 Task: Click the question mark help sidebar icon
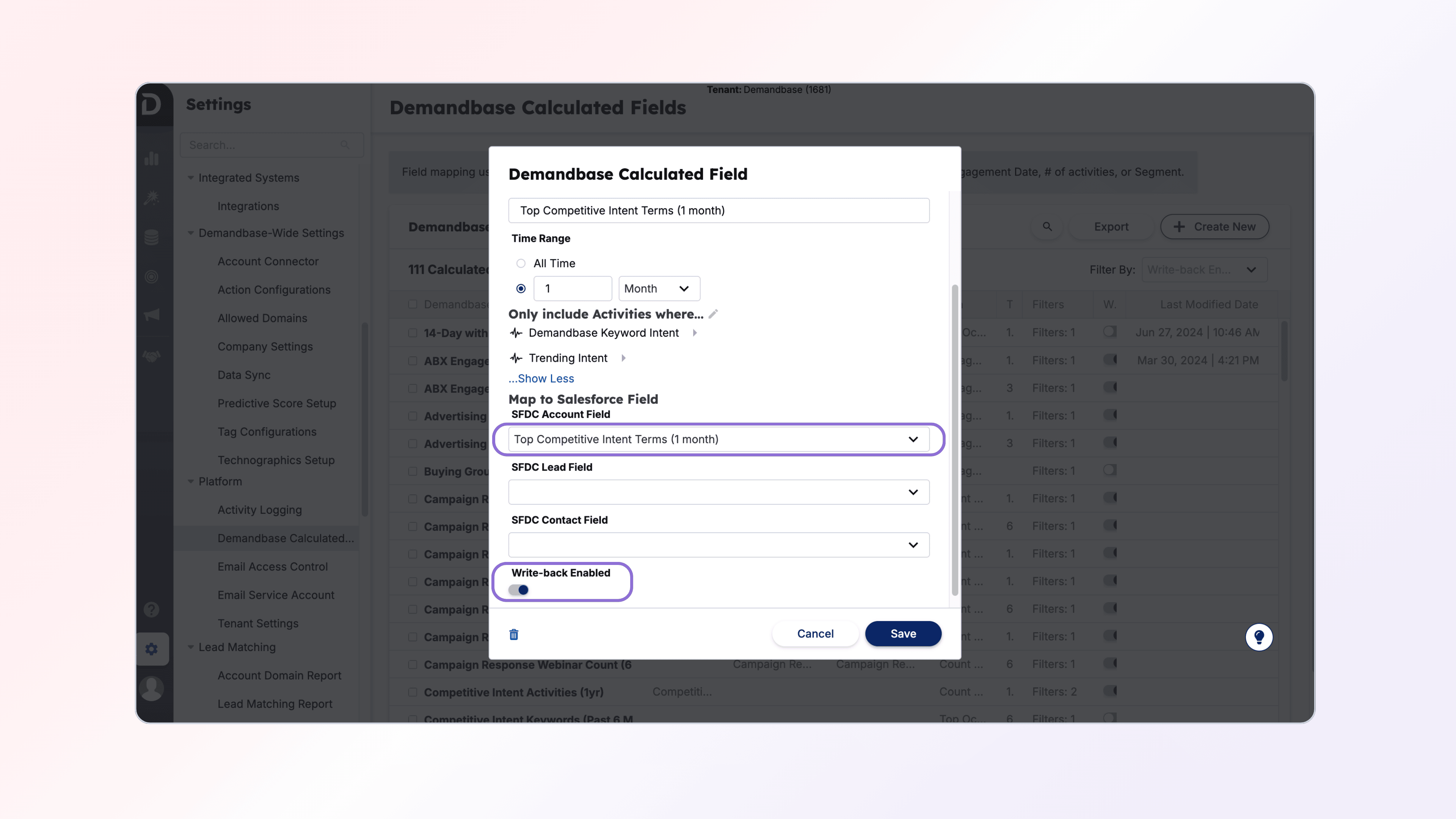(x=152, y=609)
